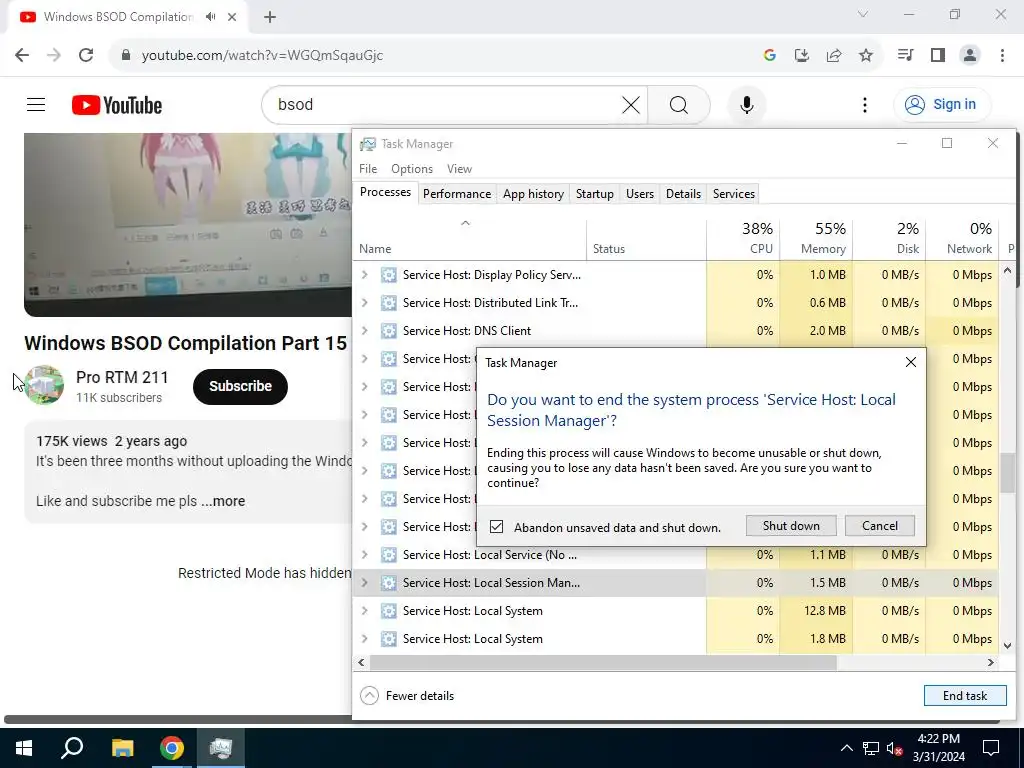Screen dimensions: 1024x768
Task: Open the YouTube hamburger guide menu
Action: [x=36, y=104]
